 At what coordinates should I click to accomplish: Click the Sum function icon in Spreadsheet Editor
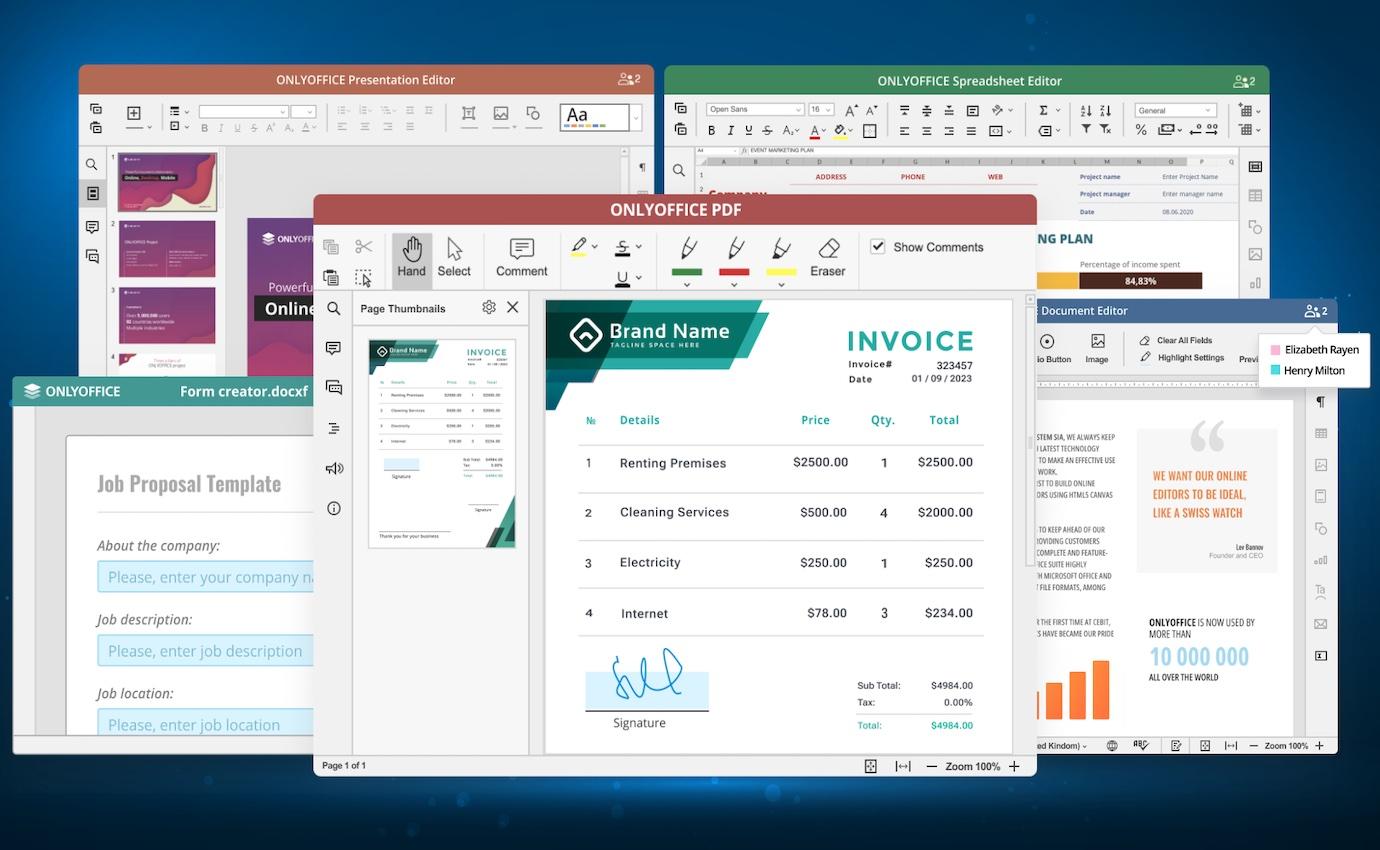1043,110
